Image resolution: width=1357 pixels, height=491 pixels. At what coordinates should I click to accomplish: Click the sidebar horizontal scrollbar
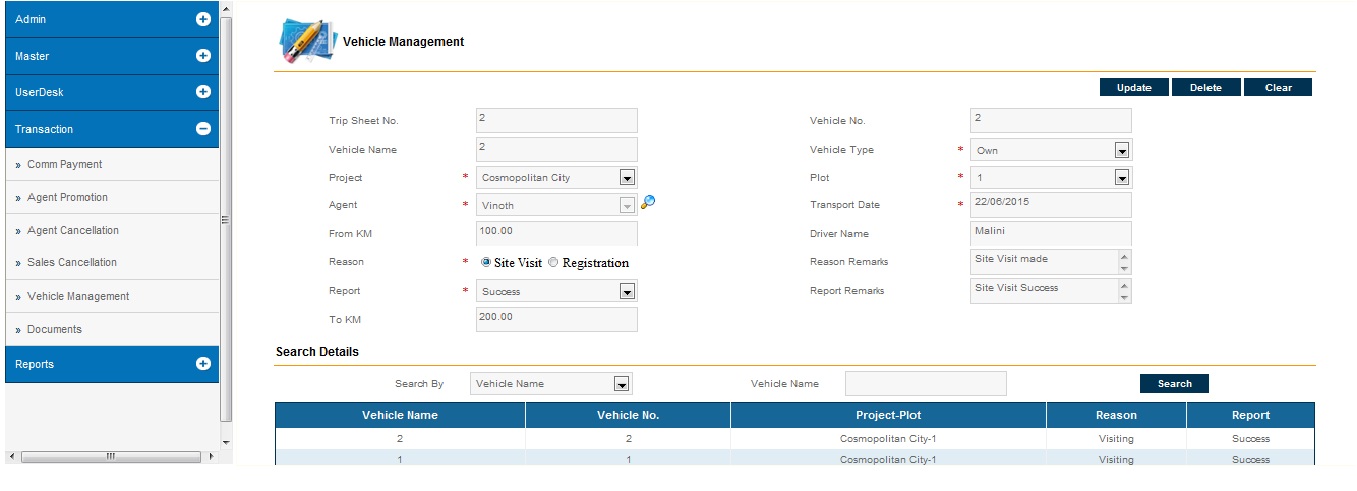point(110,457)
